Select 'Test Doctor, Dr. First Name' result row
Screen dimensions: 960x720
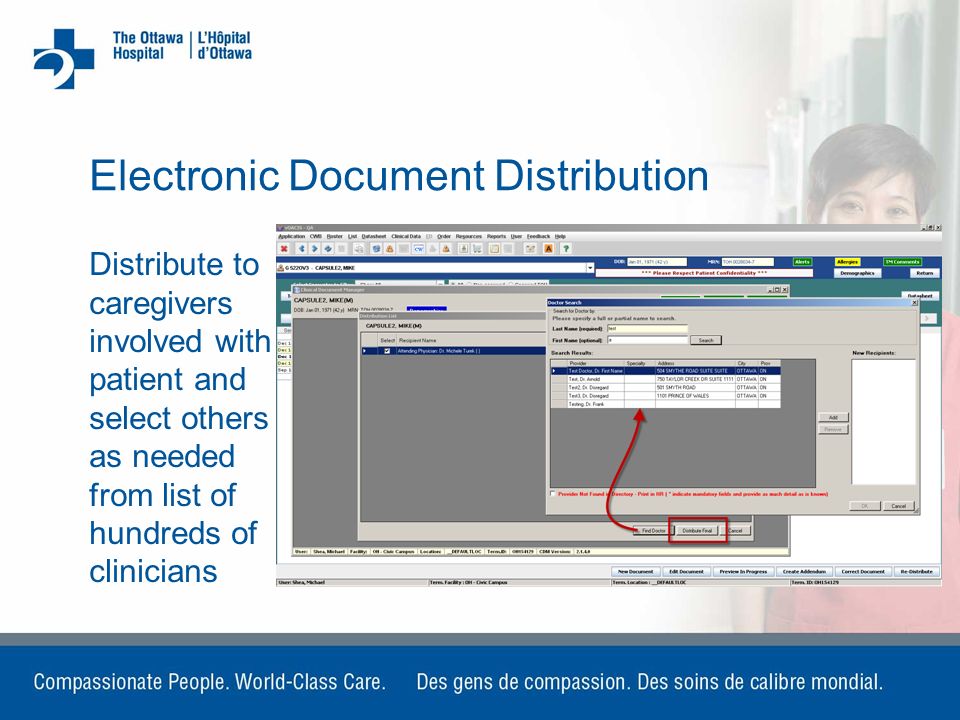tap(666, 371)
